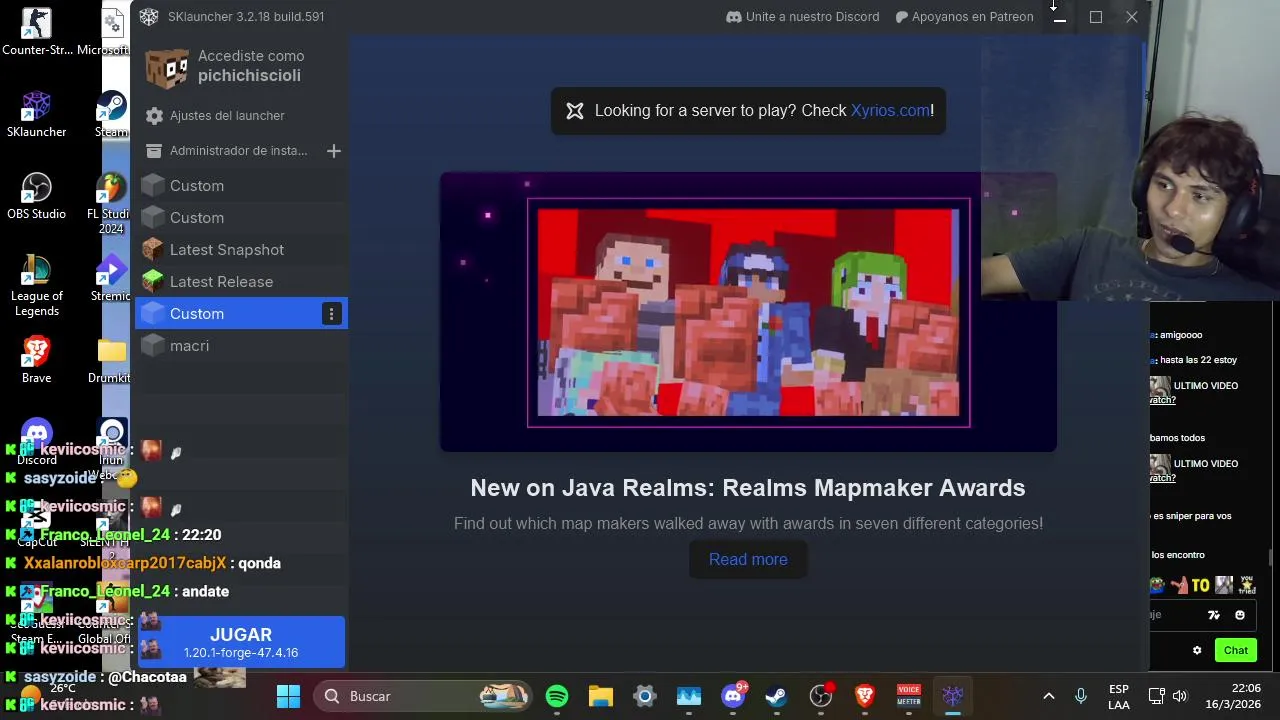The image size is (1280, 720).
Task: Open the League of Legends desktop shortcut
Action: click(36, 286)
